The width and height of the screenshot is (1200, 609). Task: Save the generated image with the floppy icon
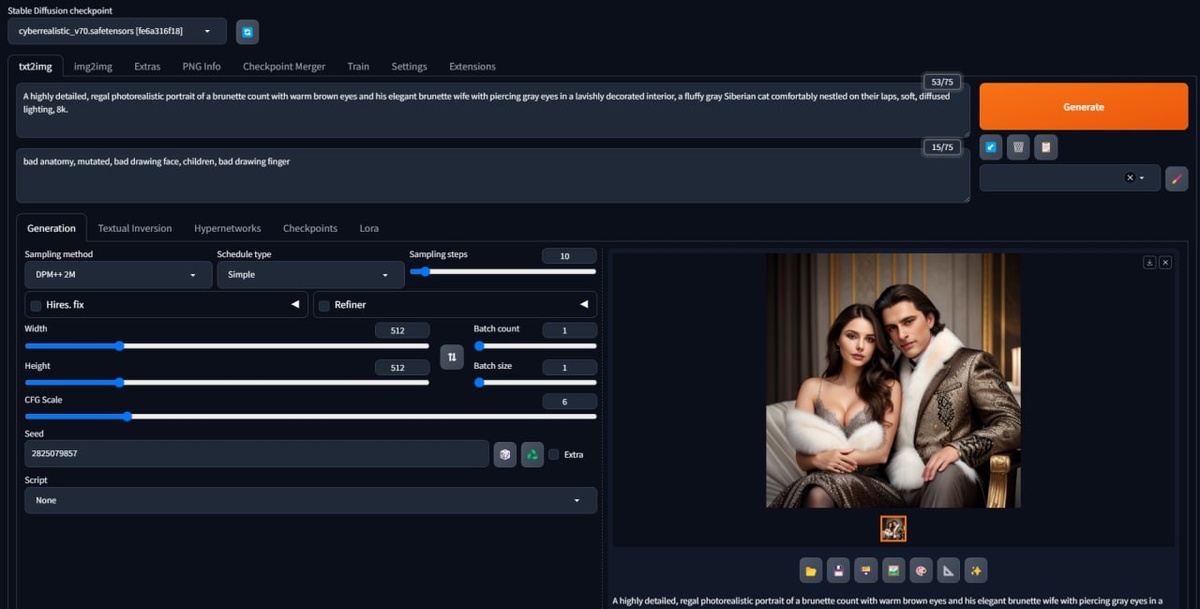(x=838, y=570)
